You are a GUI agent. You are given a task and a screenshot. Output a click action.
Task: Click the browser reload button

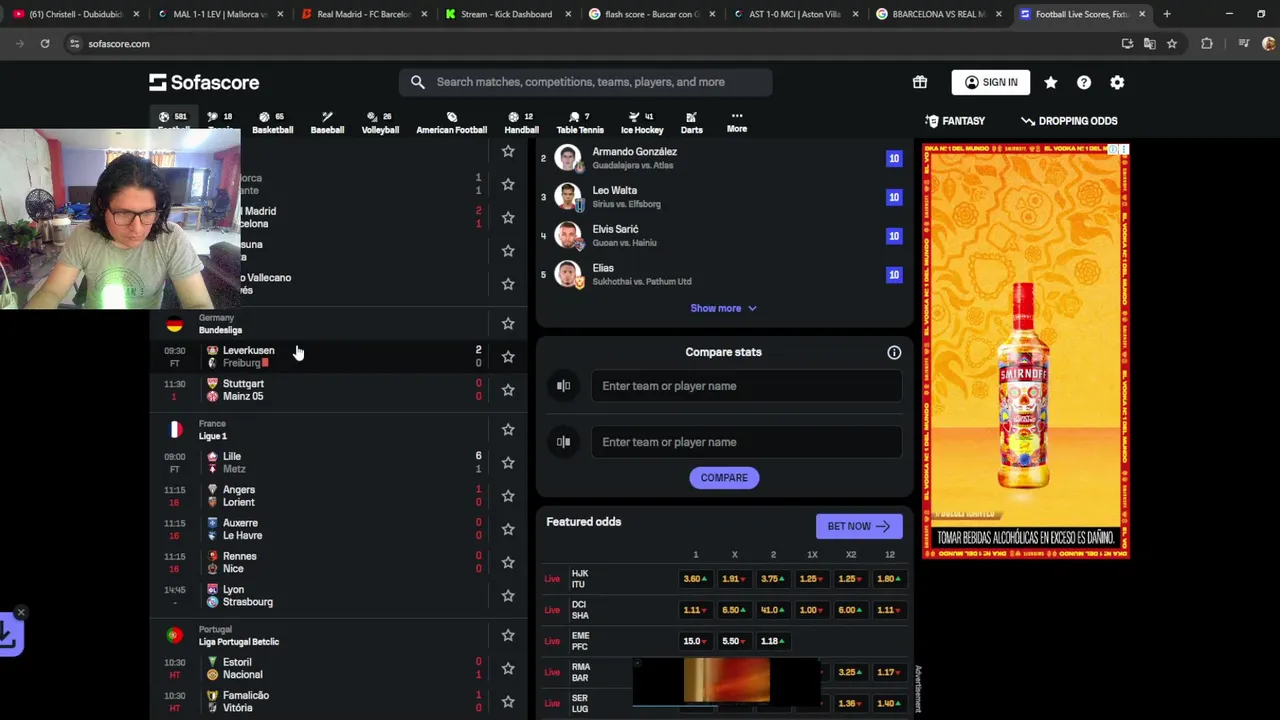click(x=45, y=44)
